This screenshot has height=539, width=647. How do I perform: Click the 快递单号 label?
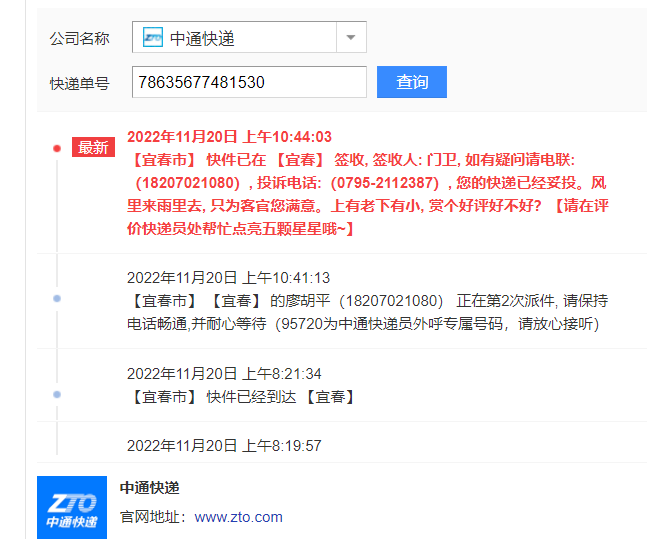[x=79, y=84]
